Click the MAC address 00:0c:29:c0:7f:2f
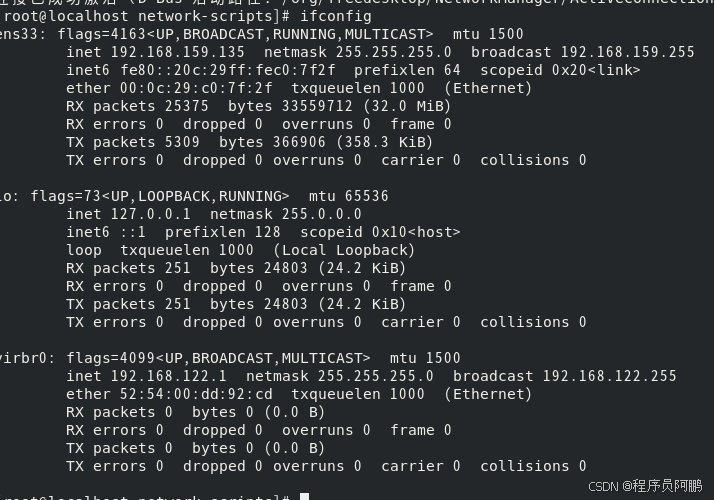The height and width of the screenshot is (500, 714). pos(196,88)
